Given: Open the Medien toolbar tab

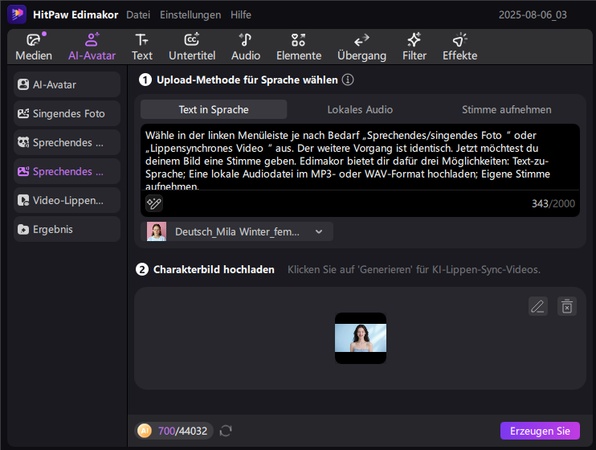Looking at the screenshot, I should [34, 47].
